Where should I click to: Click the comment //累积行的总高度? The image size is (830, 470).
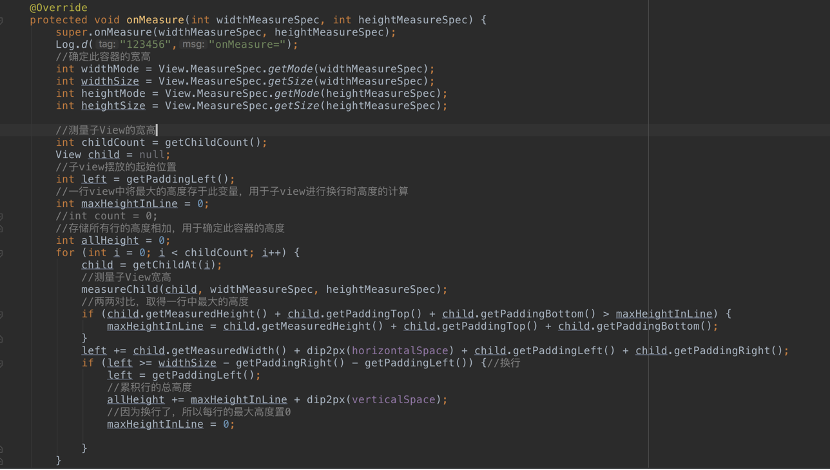(149, 387)
